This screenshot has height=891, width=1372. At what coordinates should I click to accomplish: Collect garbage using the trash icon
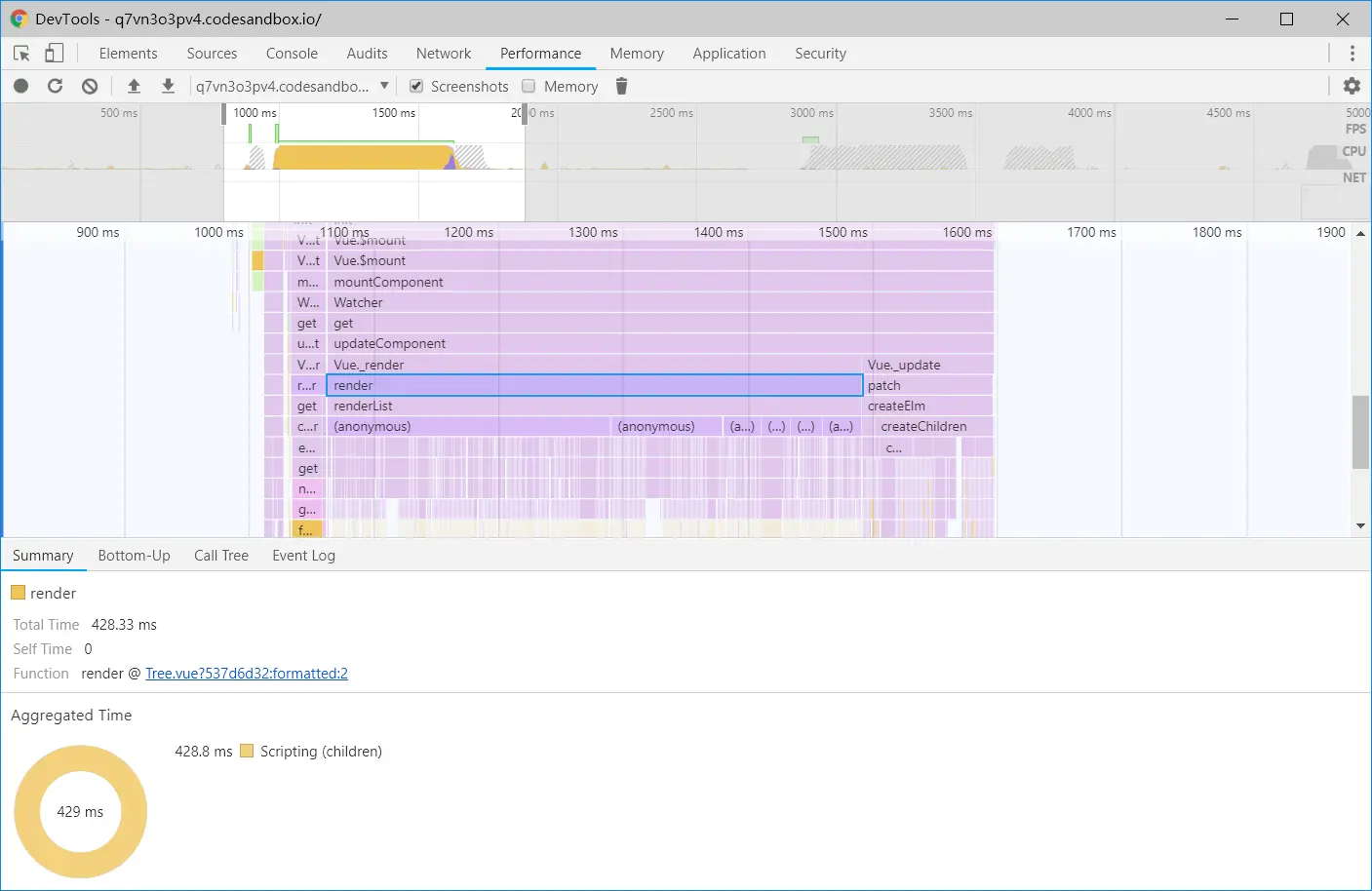point(621,86)
